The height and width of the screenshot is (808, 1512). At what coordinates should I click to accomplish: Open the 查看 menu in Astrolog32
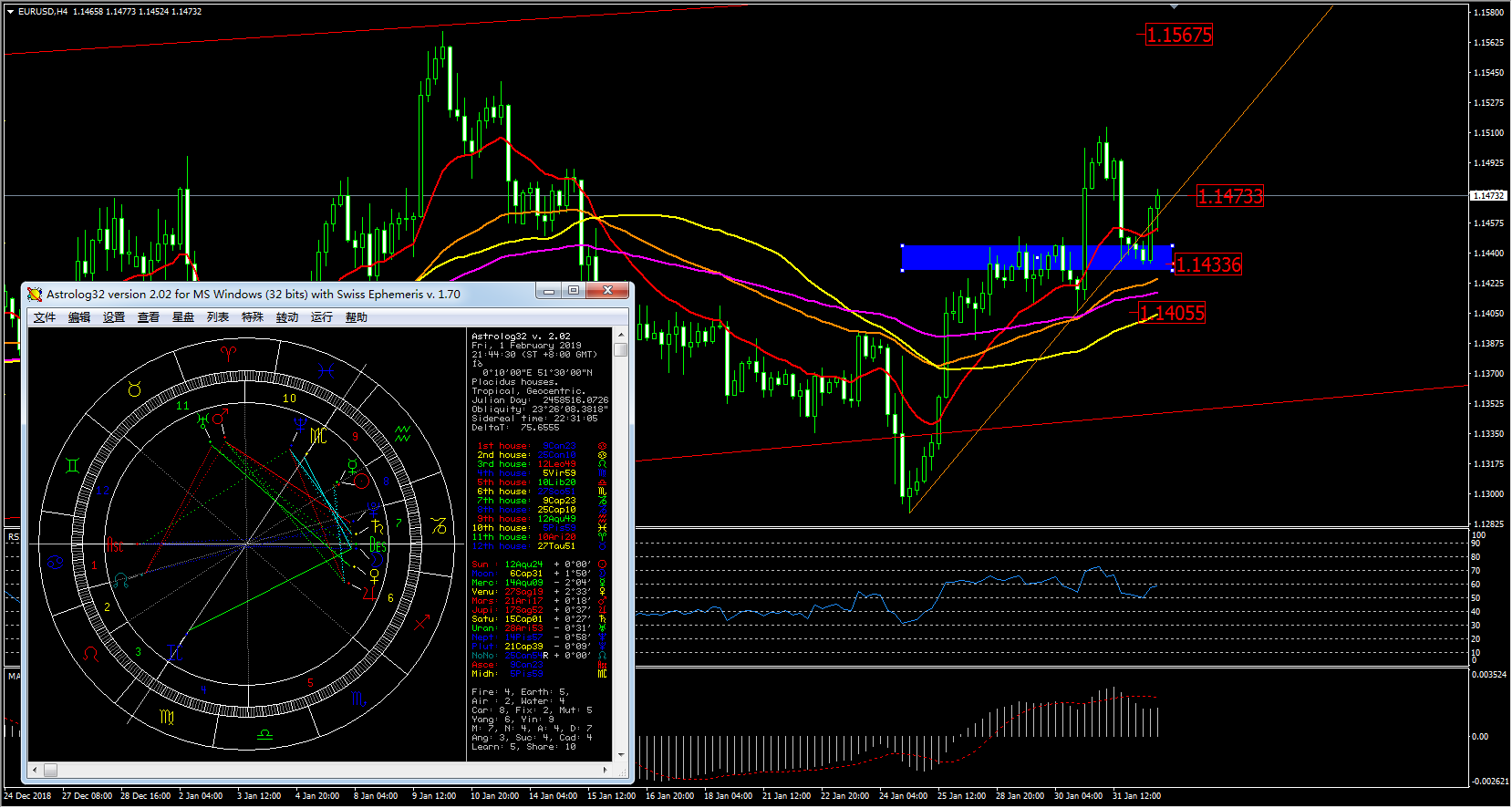[149, 317]
